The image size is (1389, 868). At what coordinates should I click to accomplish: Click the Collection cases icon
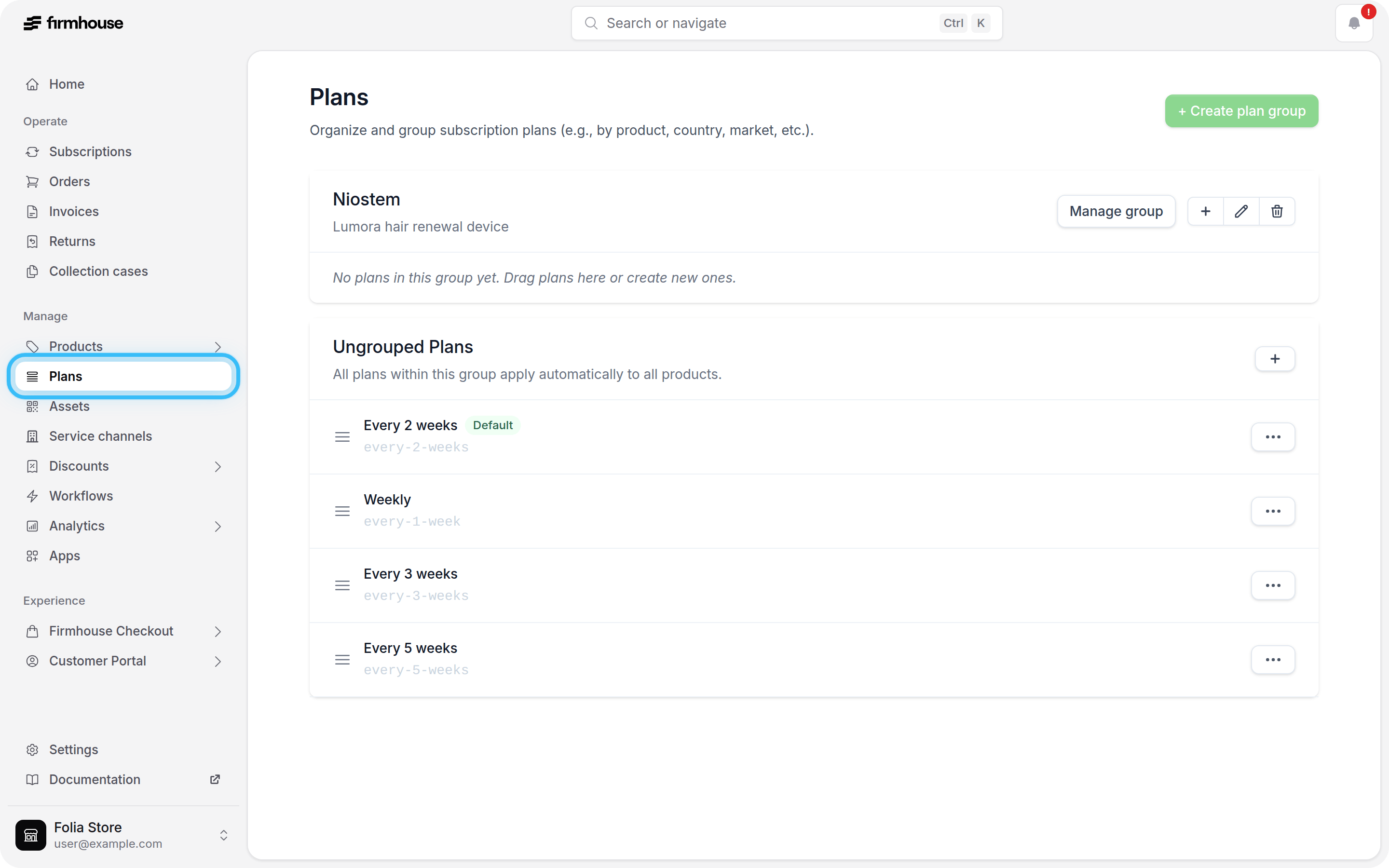click(x=32, y=271)
